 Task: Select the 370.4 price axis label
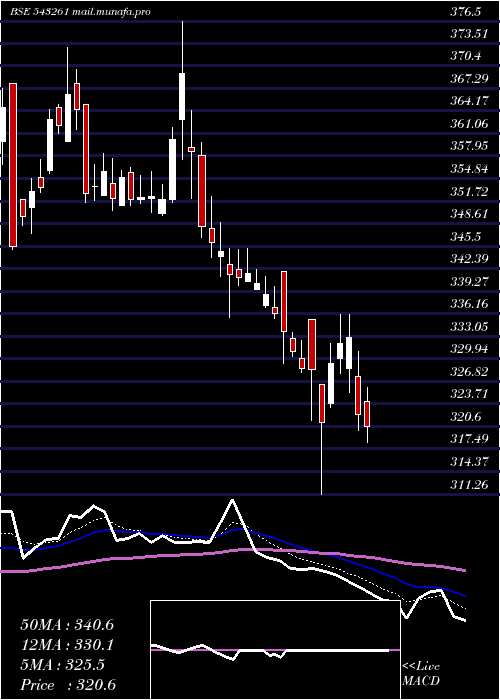point(466,56)
